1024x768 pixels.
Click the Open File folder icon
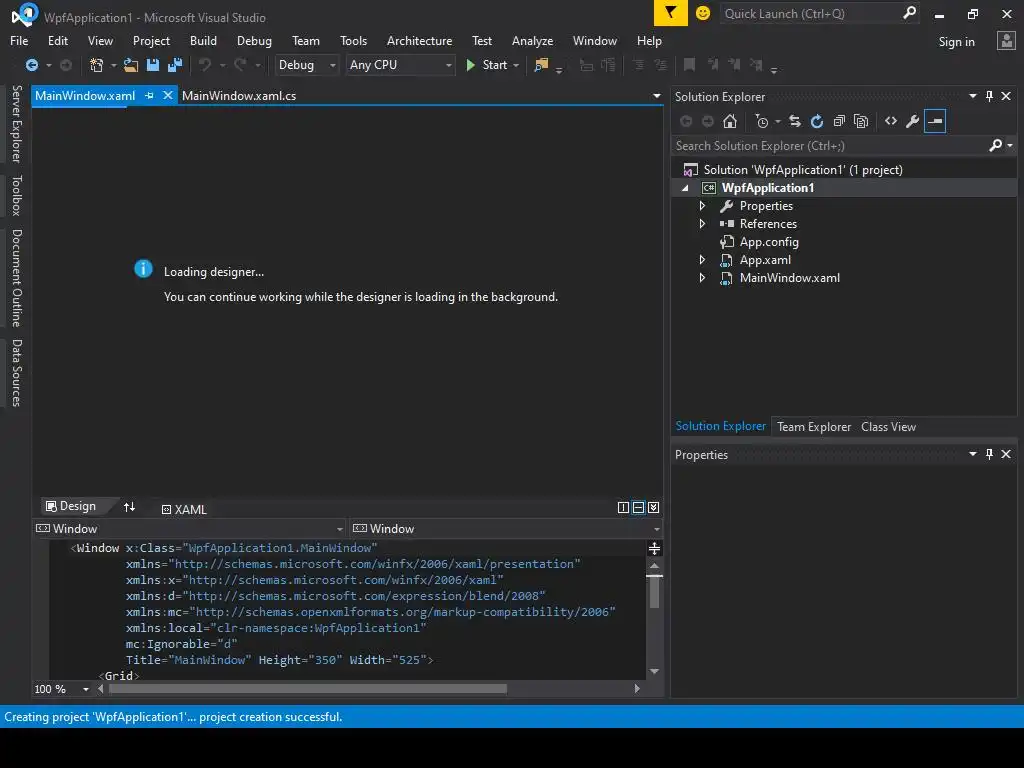tap(131, 65)
